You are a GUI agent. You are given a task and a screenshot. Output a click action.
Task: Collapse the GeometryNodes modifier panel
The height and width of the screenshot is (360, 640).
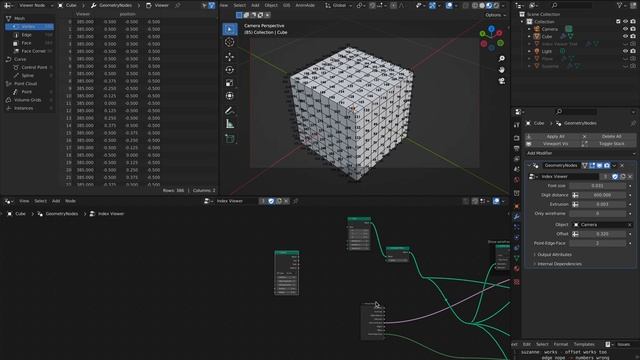pos(529,165)
